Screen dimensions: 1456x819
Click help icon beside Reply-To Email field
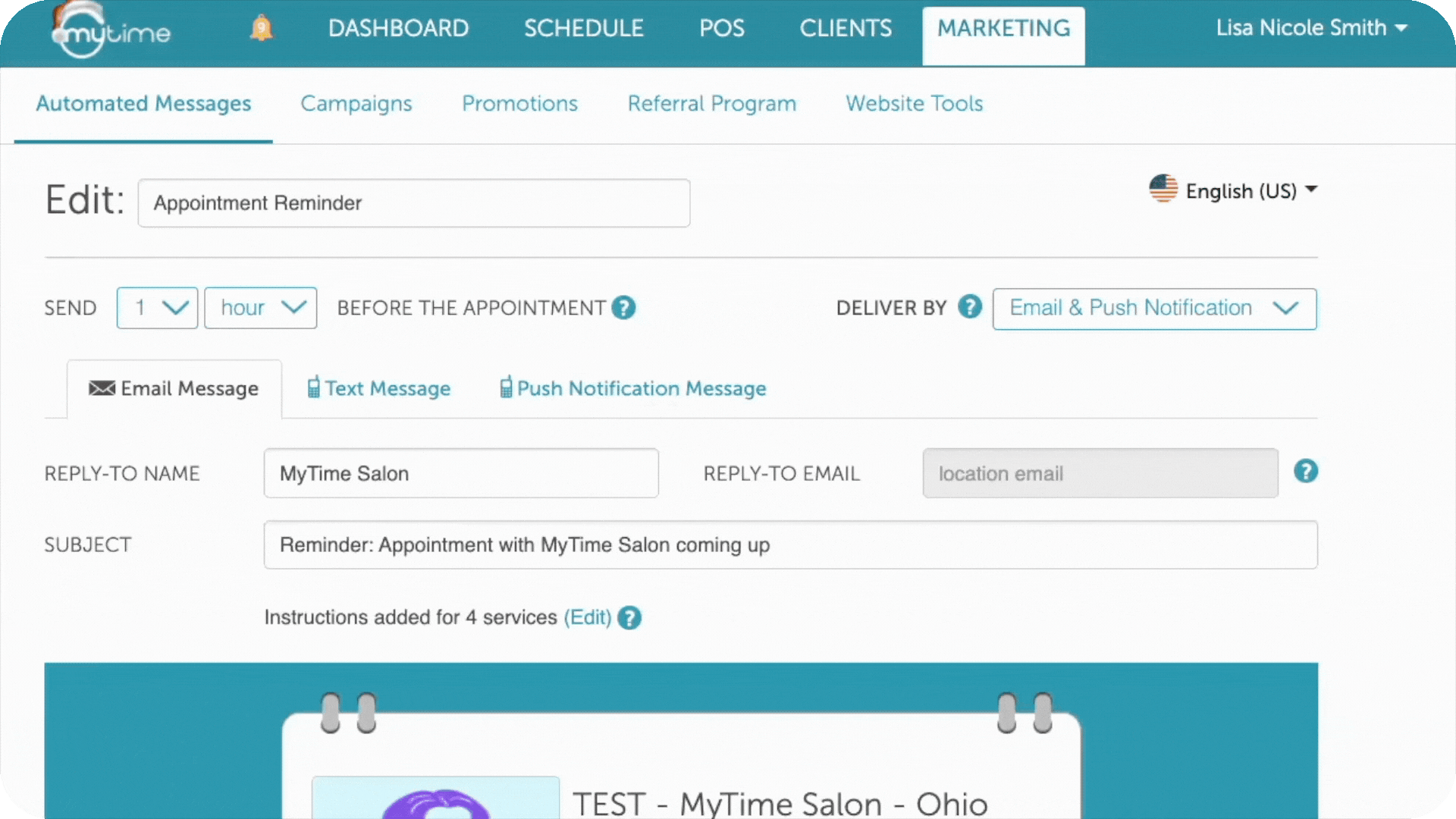tap(1306, 472)
